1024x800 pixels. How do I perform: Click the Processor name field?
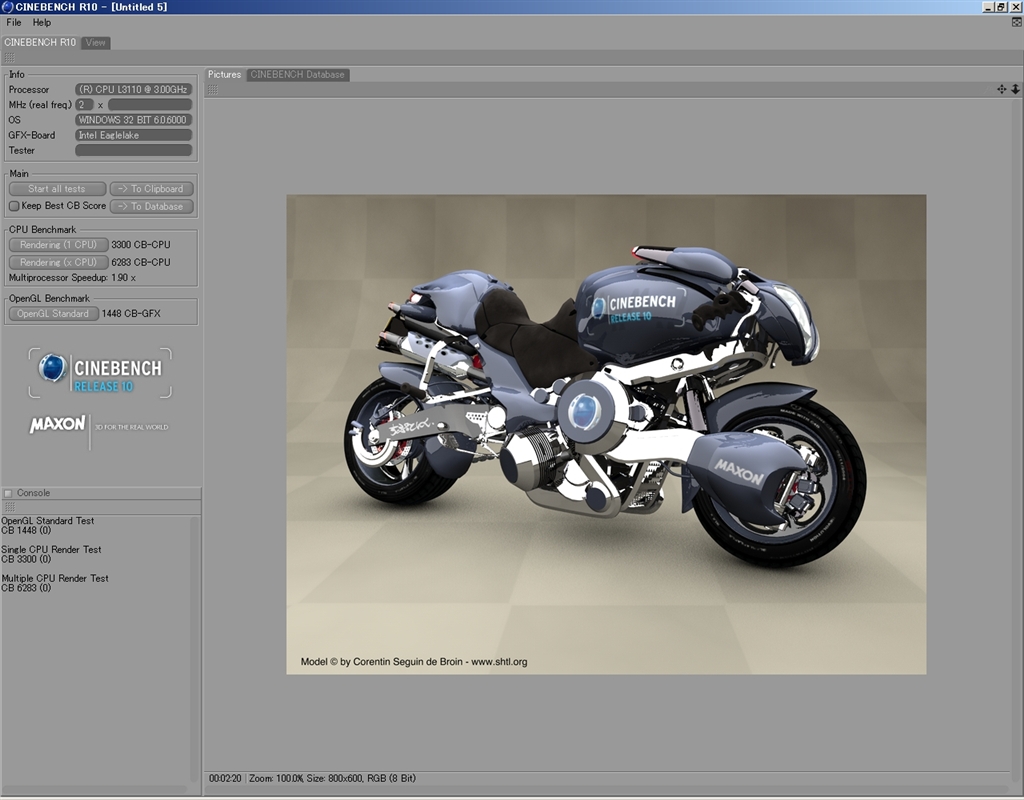pyautogui.click(x=133, y=89)
